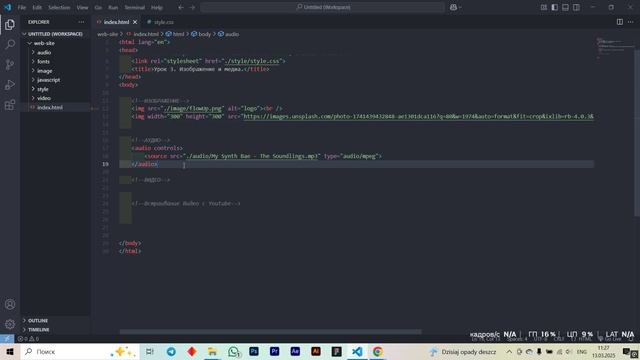640x360 pixels.
Task: Click body in the breadcrumb path
Action: (x=204, y=34)
